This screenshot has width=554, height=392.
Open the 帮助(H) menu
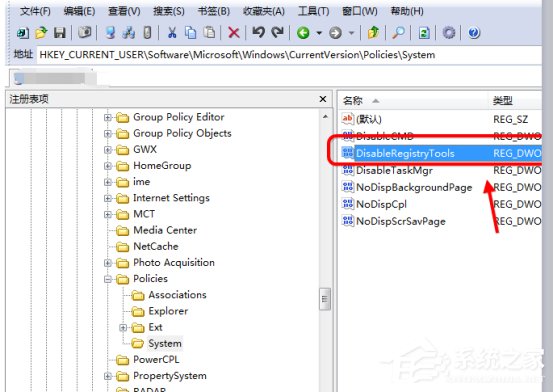coord(407,11)
